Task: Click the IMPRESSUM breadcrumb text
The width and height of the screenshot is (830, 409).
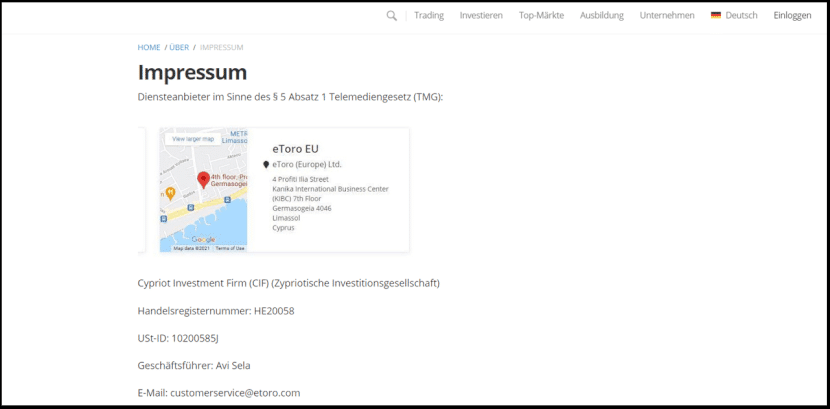Action: [221, 47]
